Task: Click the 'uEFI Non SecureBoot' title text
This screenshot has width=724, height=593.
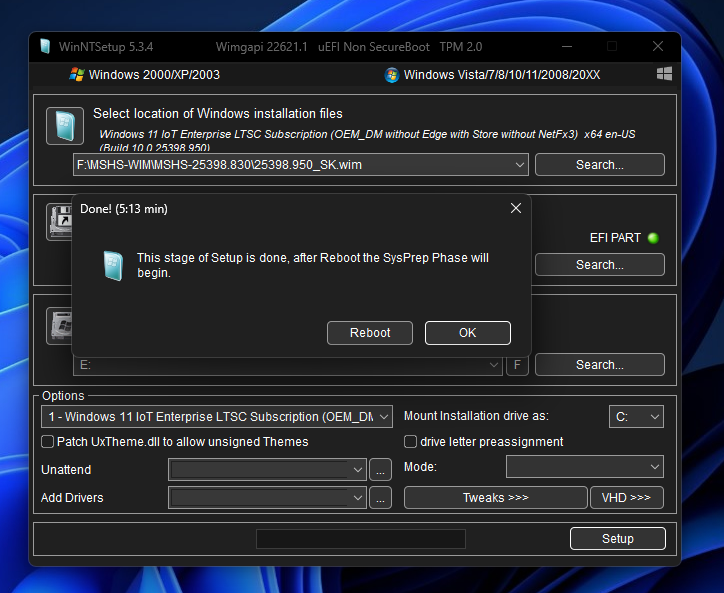Action: point(374,47)
